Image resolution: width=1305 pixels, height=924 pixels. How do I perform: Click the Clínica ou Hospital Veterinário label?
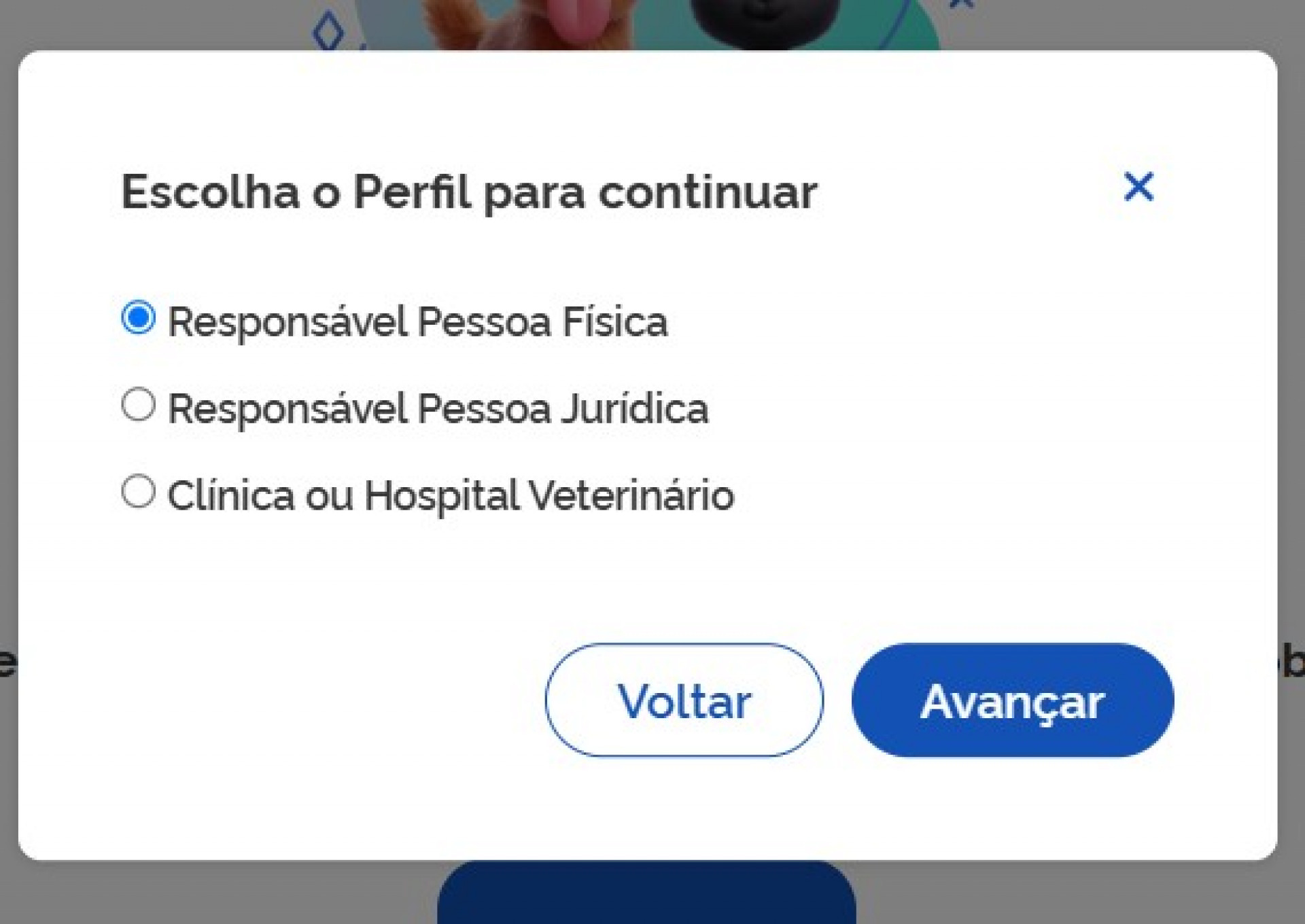pos(451,494)
